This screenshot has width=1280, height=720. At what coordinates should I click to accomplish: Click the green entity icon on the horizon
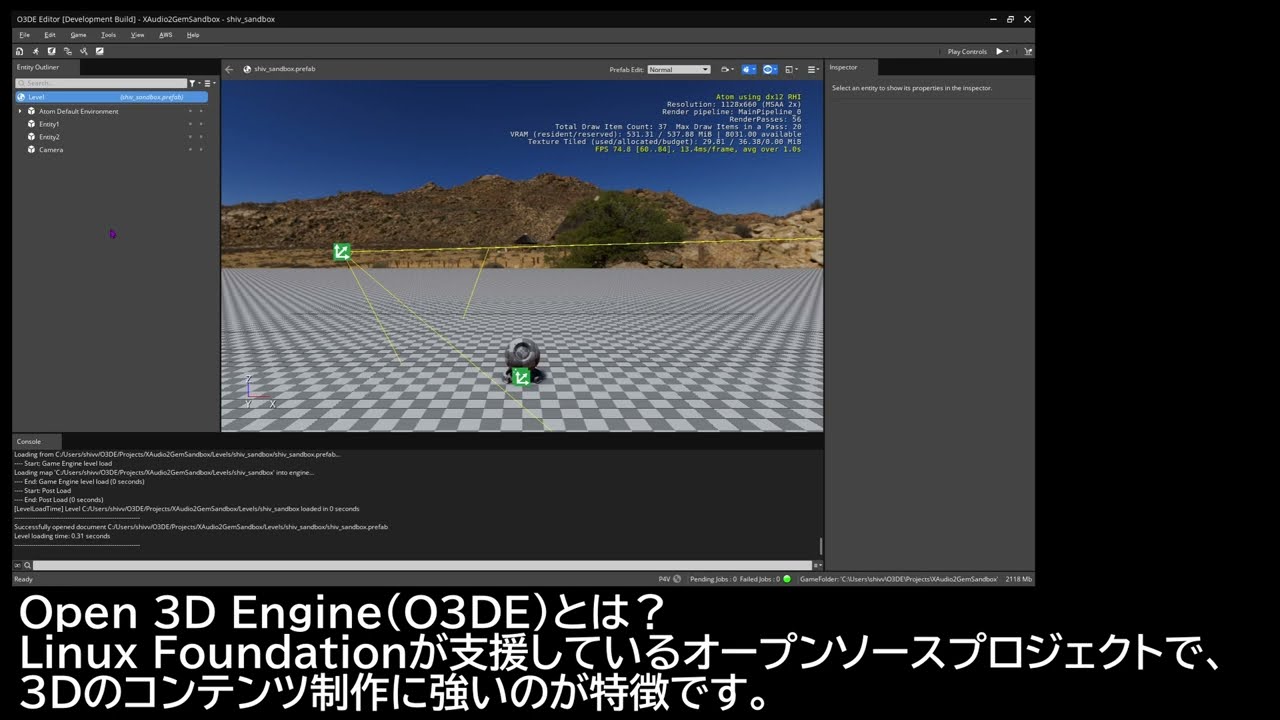342,252
